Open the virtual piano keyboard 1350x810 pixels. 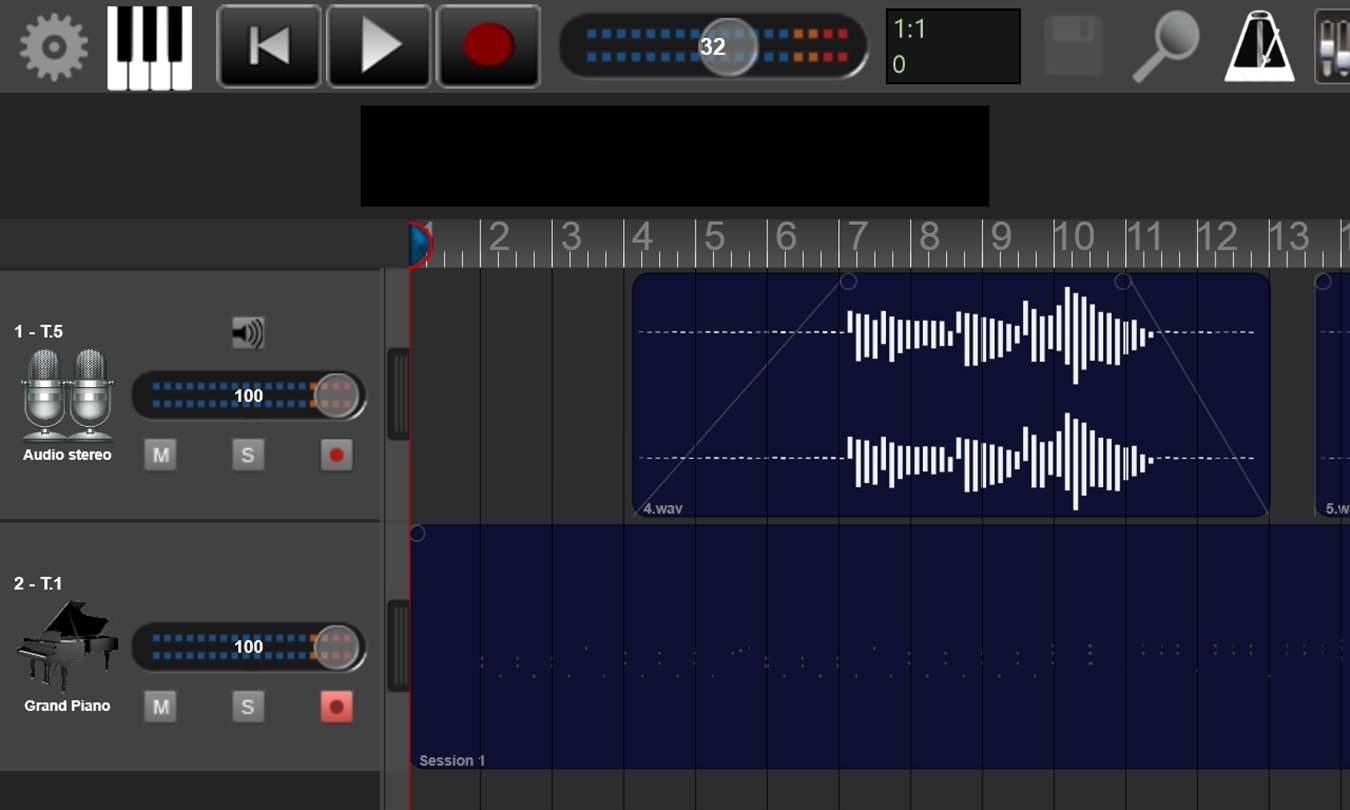coord(150,48)
